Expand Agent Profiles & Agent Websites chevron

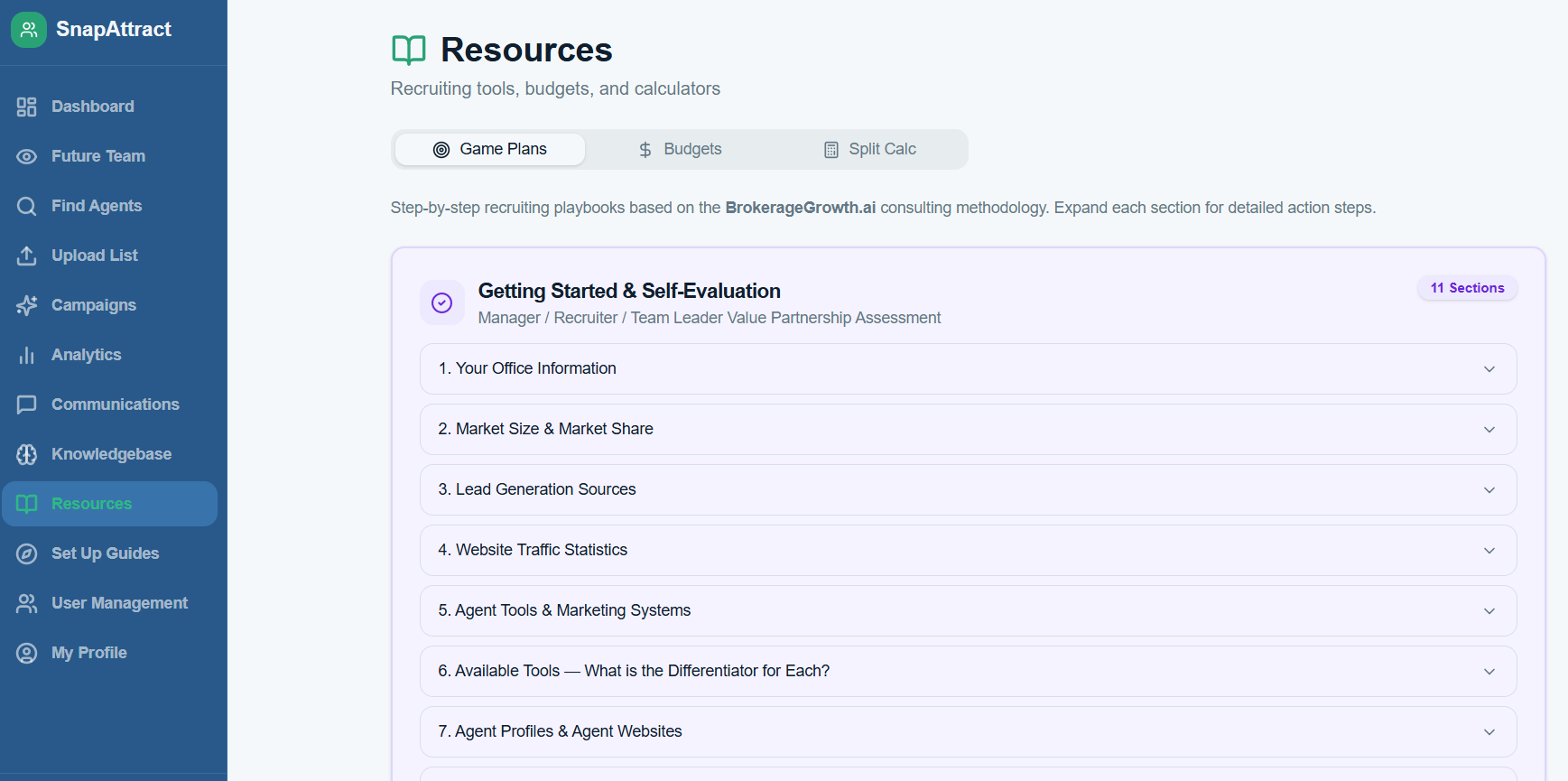coord(1489,732)
